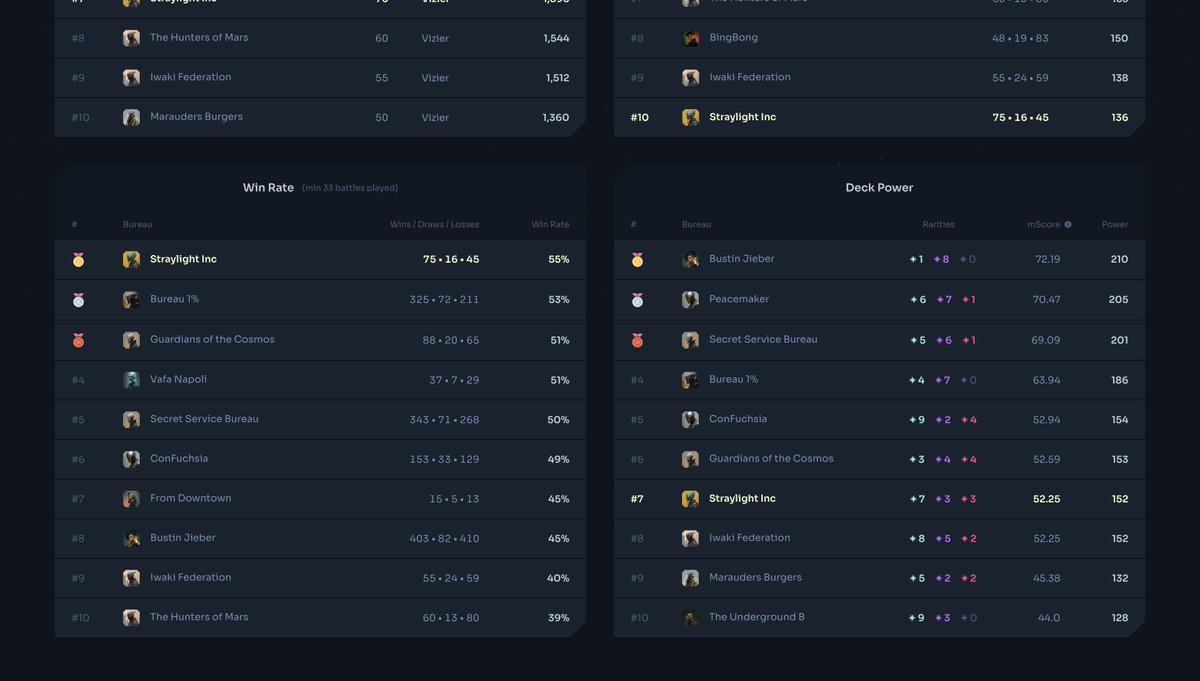The height and width of the screenshot is (681, 1200).
Task: Open Marauders Burgers name in Deck Power table
Action: click(x=755, y=577)
